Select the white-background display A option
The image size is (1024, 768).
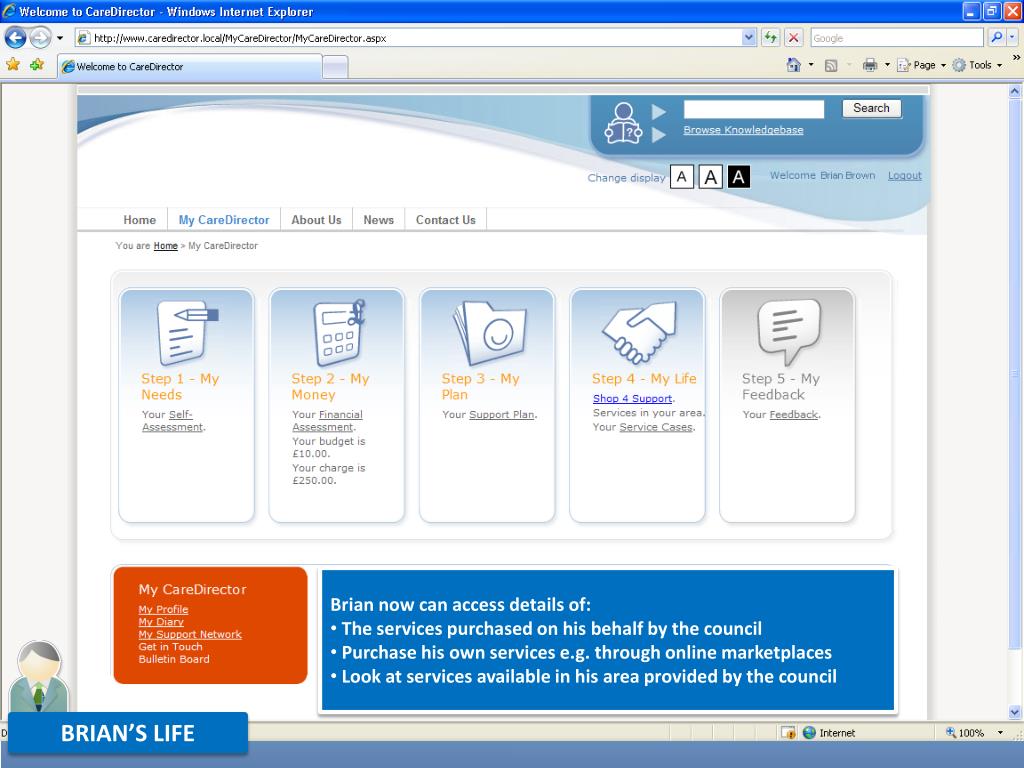(x=682, y=177)
